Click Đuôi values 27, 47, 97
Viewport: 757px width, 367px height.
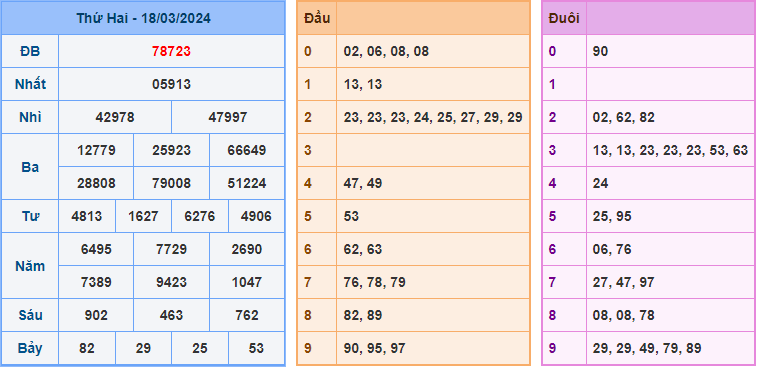tap(624, 282)
